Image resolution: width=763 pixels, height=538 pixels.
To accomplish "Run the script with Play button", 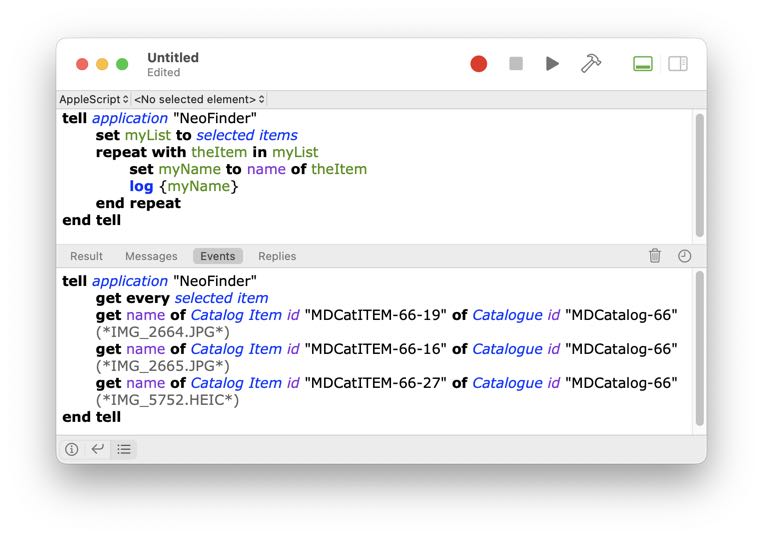I will [x=552, y=64].
